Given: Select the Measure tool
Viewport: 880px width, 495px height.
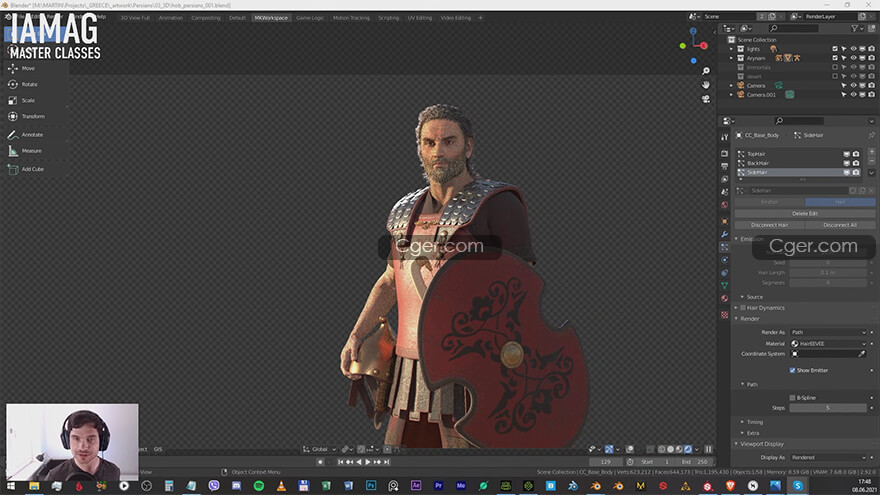Looking at the screenshot, I should click(x=35, y=151).
